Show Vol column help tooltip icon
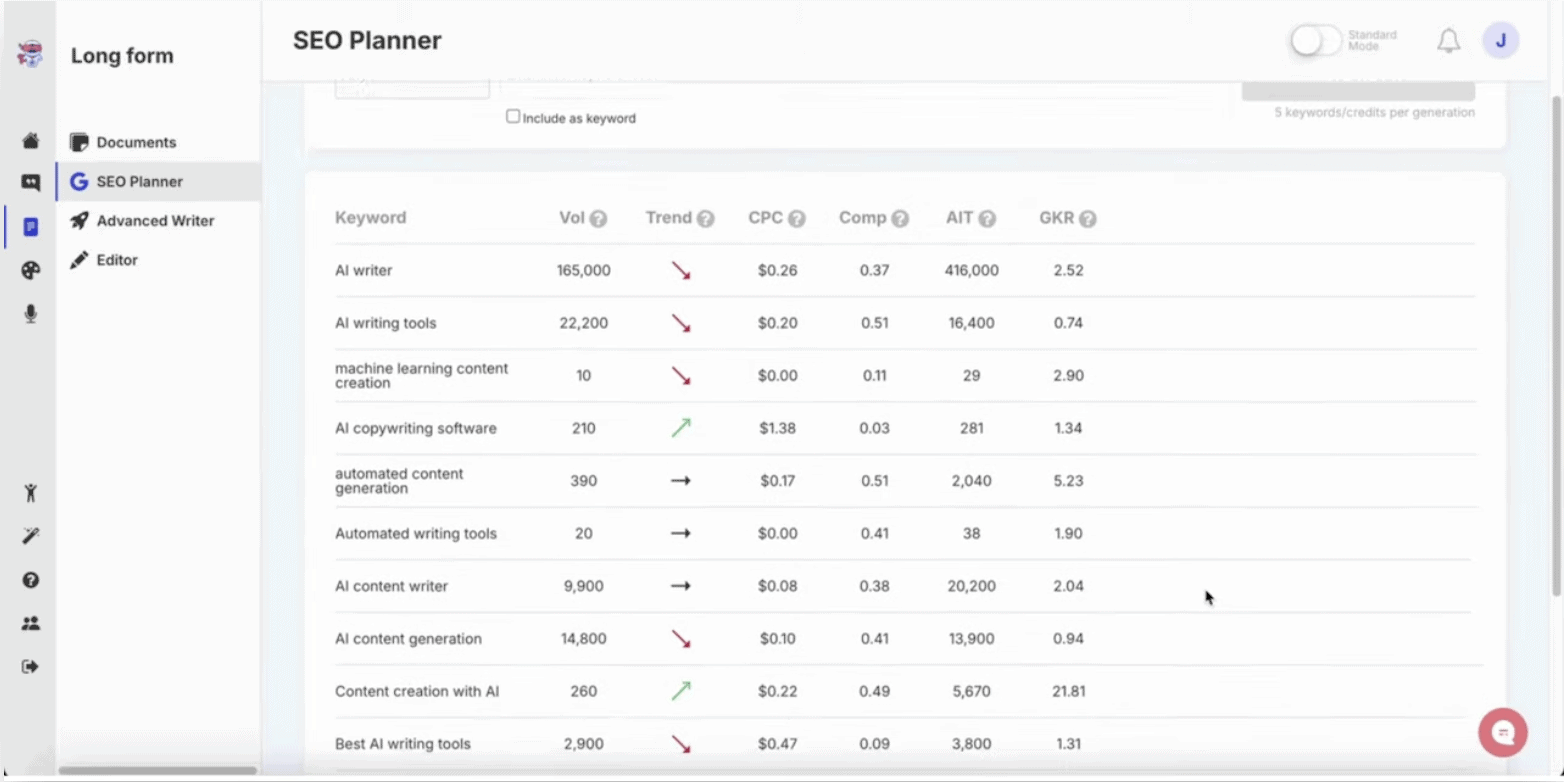The image size is (1564, 782). point(598,219)
